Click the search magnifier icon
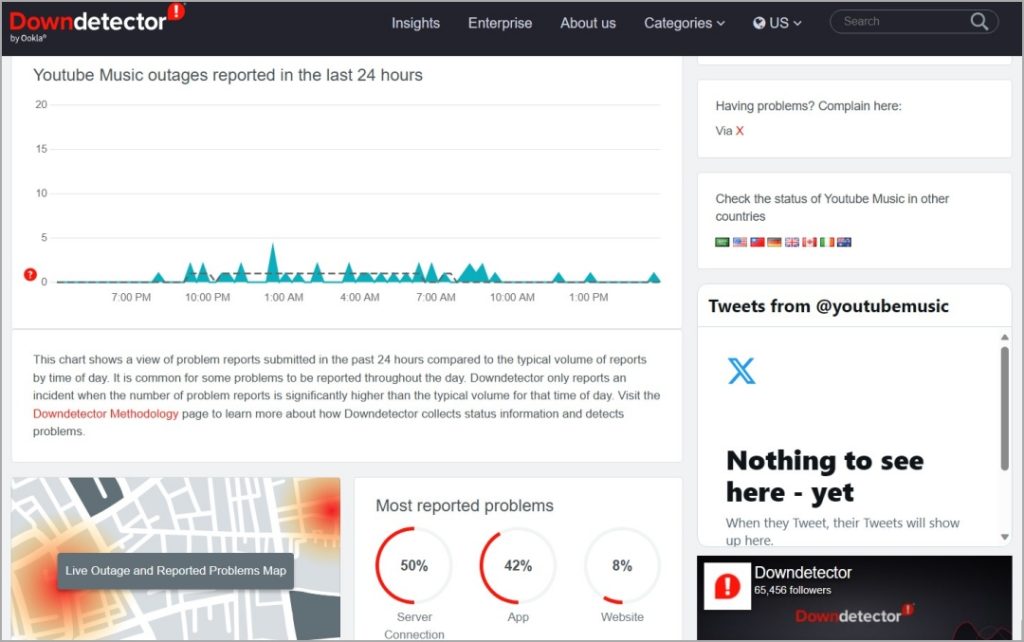This screenshot has width=1024, height=642. tap(979, 22)
